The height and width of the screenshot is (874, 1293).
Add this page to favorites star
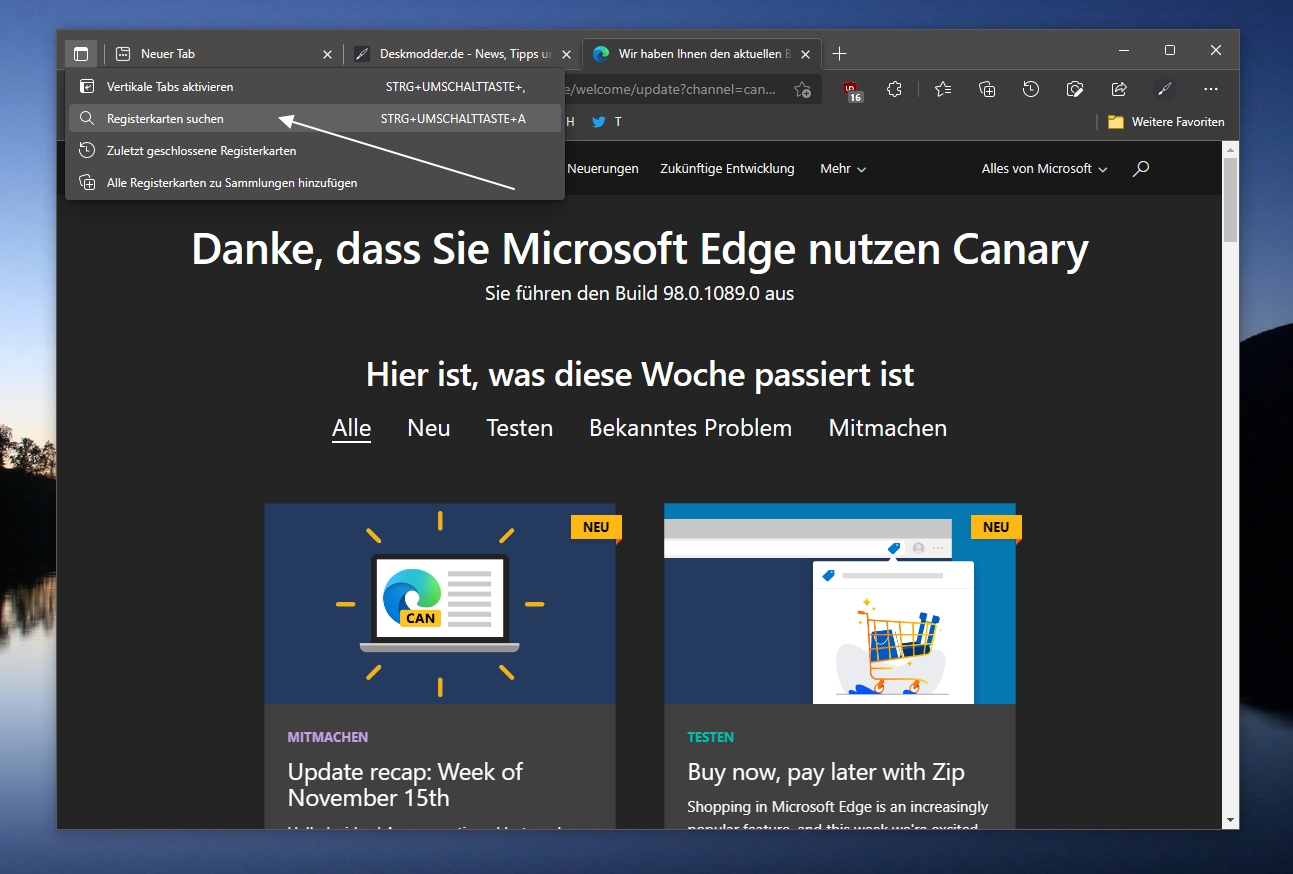pos(802,90)
